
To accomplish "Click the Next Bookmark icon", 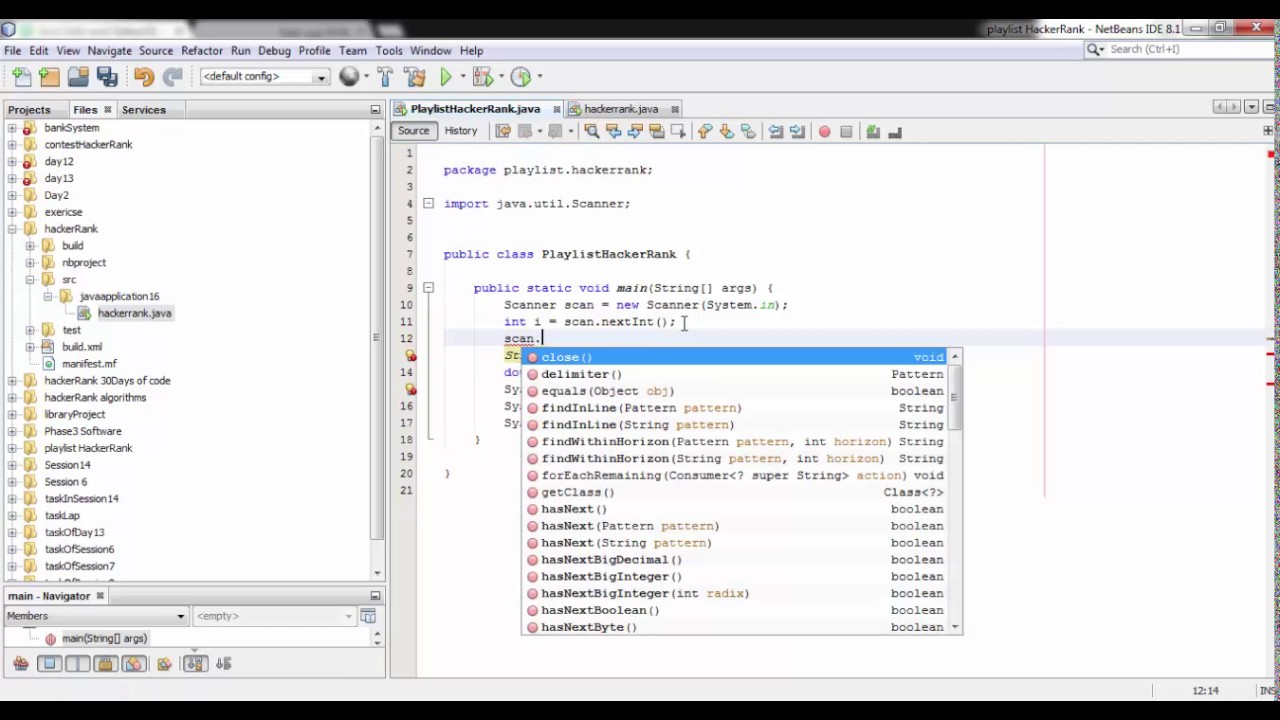I will [x=727, y=131].
